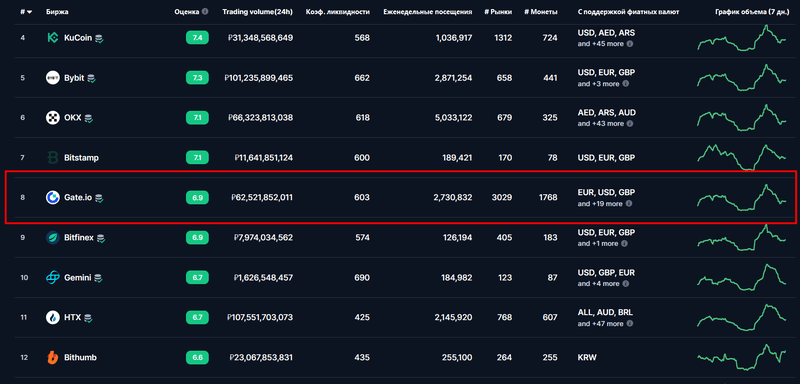The image size is (800, 384).
Task: Select Gate.io volume ₽62,521,852,011
Action: (x=262, y=197)
